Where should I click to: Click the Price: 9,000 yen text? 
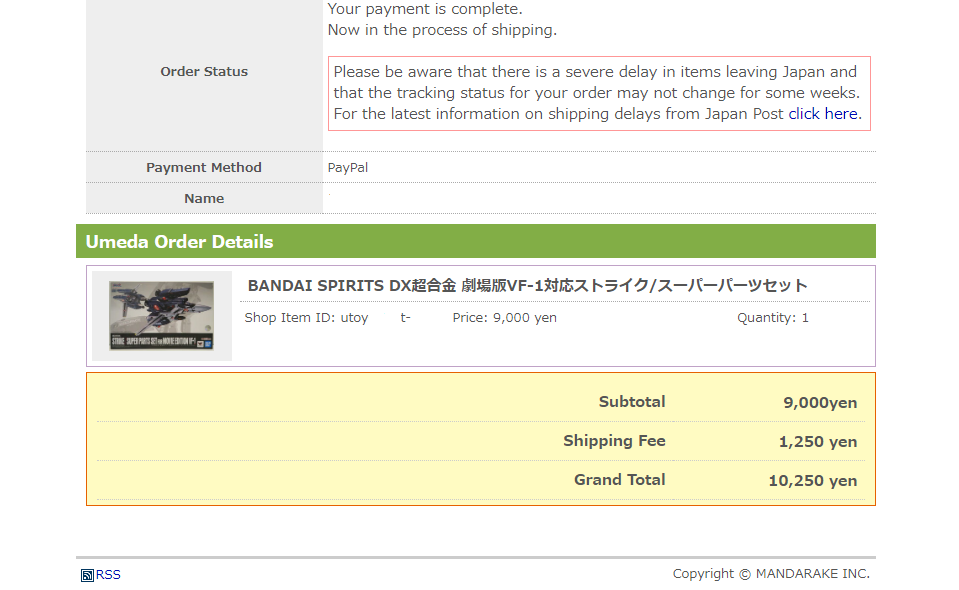click(505, 318)
